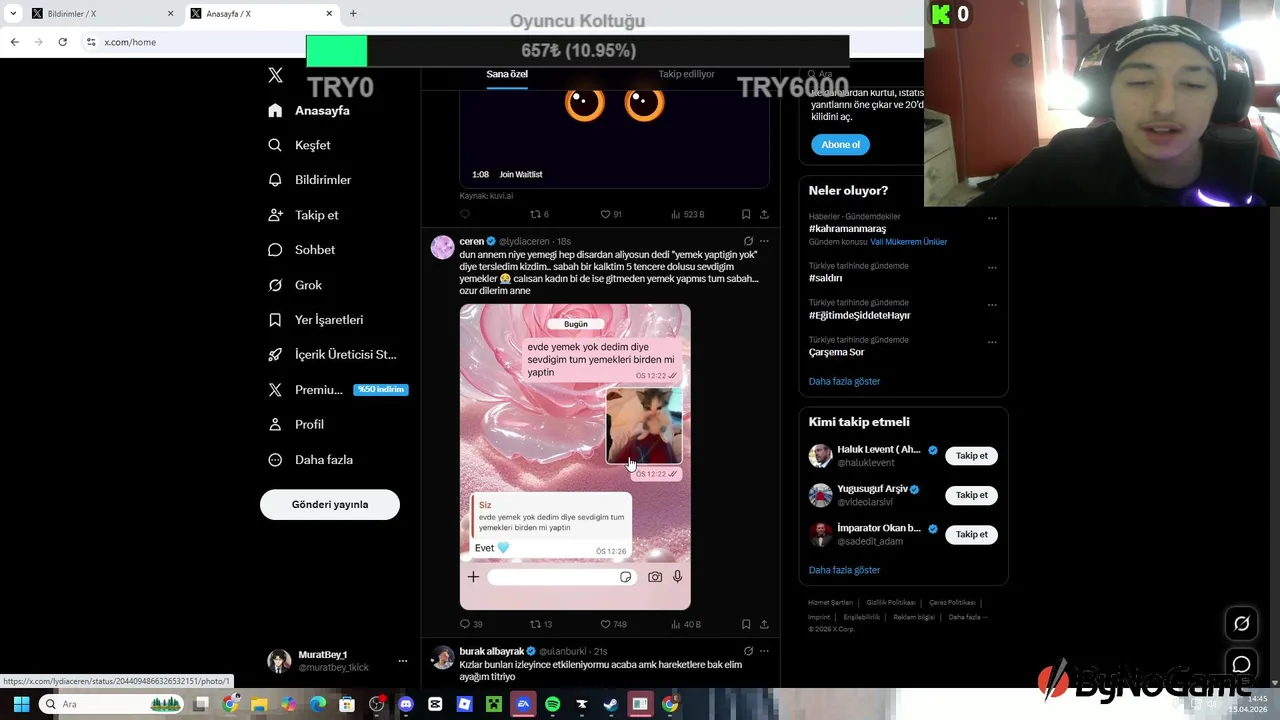
Task: Open Premium in the sidebar
Action: [x=337, y=390]
